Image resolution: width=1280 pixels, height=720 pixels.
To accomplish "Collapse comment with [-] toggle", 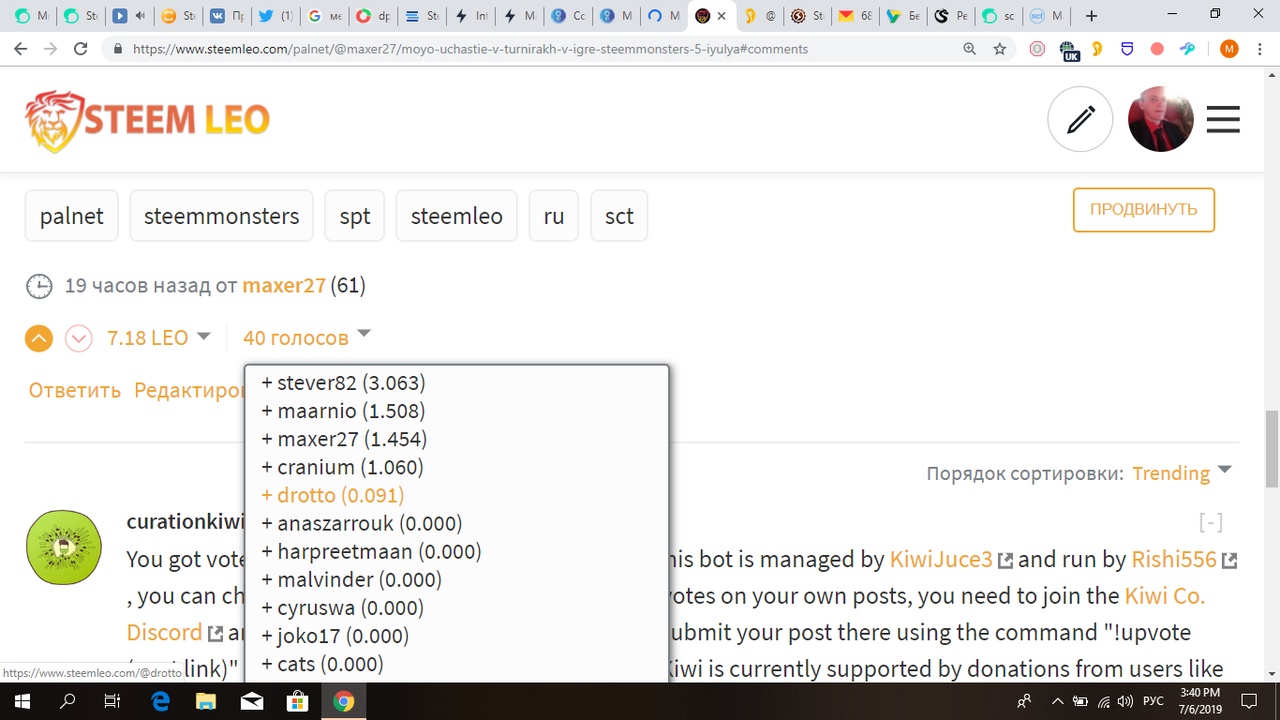I will (1210, 522).
